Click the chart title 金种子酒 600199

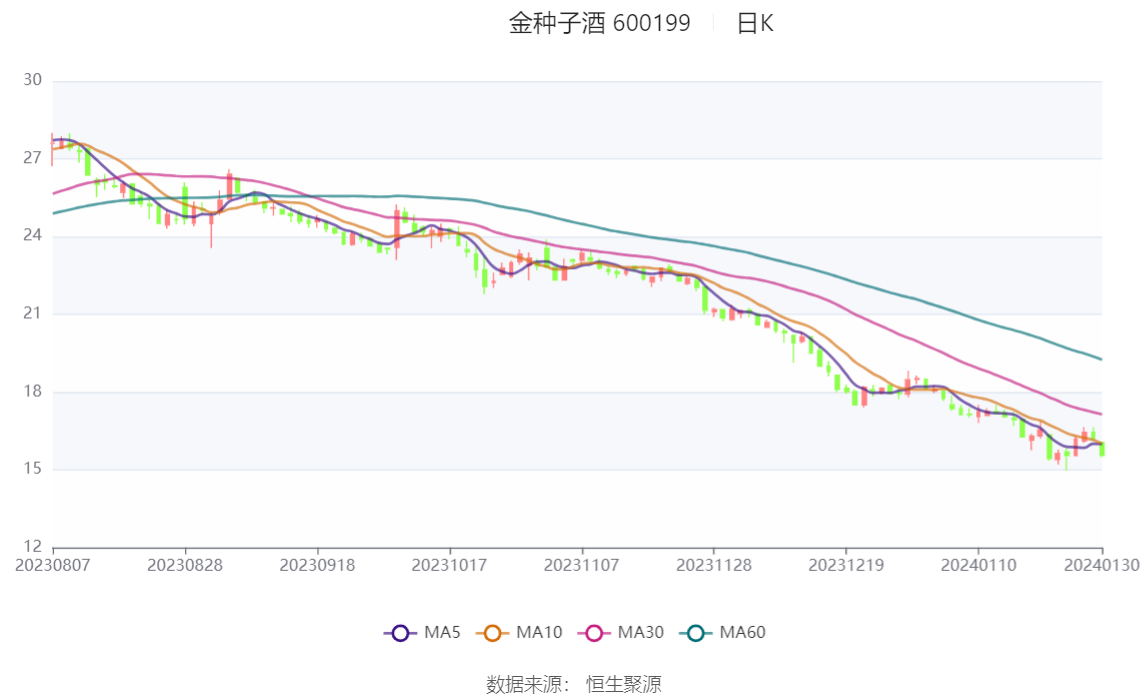click(599, 24)
